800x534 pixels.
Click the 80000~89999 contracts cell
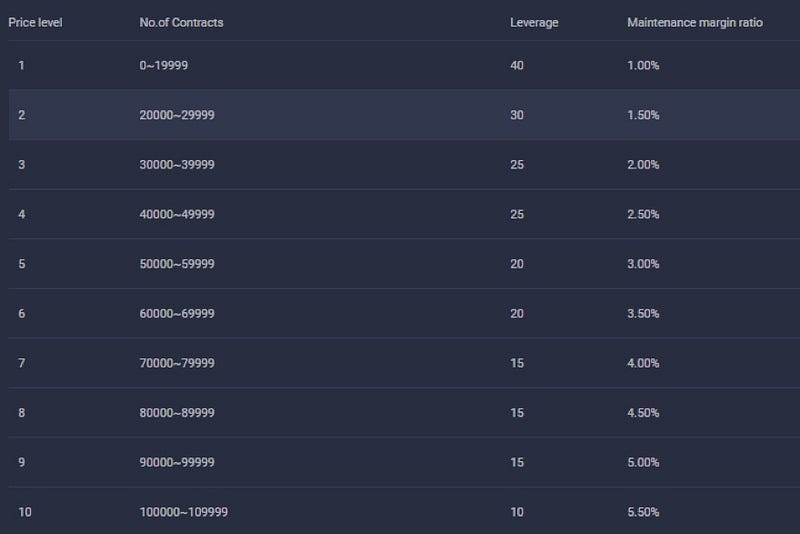coord(177,413)
